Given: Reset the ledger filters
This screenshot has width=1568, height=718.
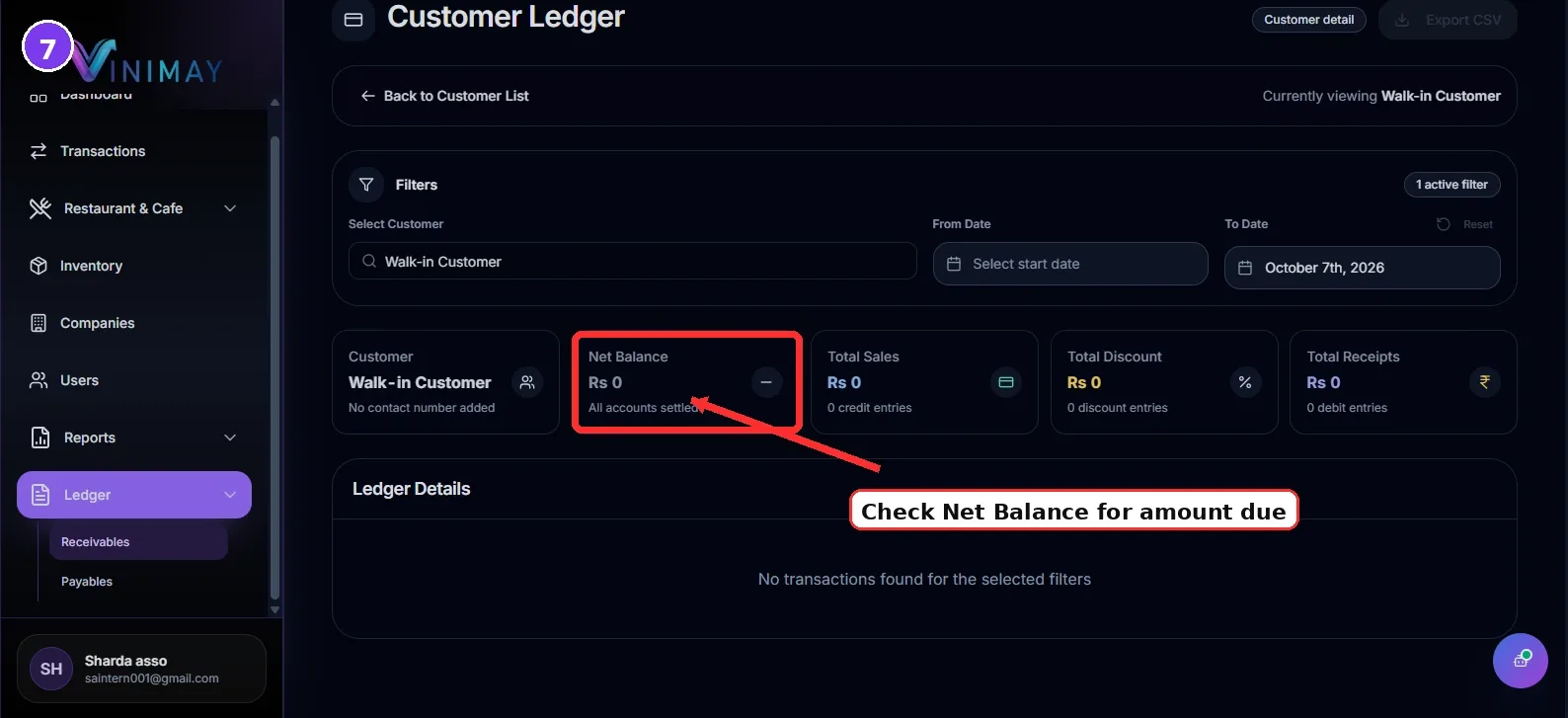Looking at the screenshot, I should tap(1465, 224).
